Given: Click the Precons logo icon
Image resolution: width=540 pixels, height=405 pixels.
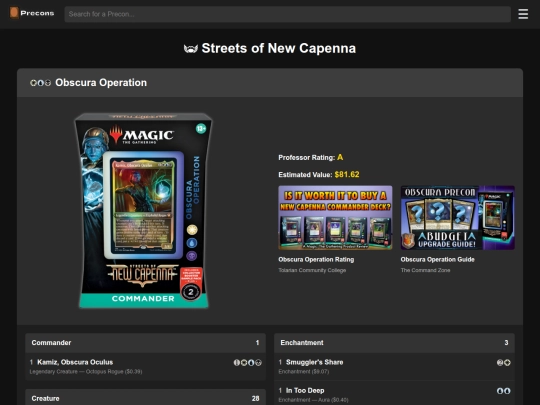Looking at the screenshot, I should 14,13.
